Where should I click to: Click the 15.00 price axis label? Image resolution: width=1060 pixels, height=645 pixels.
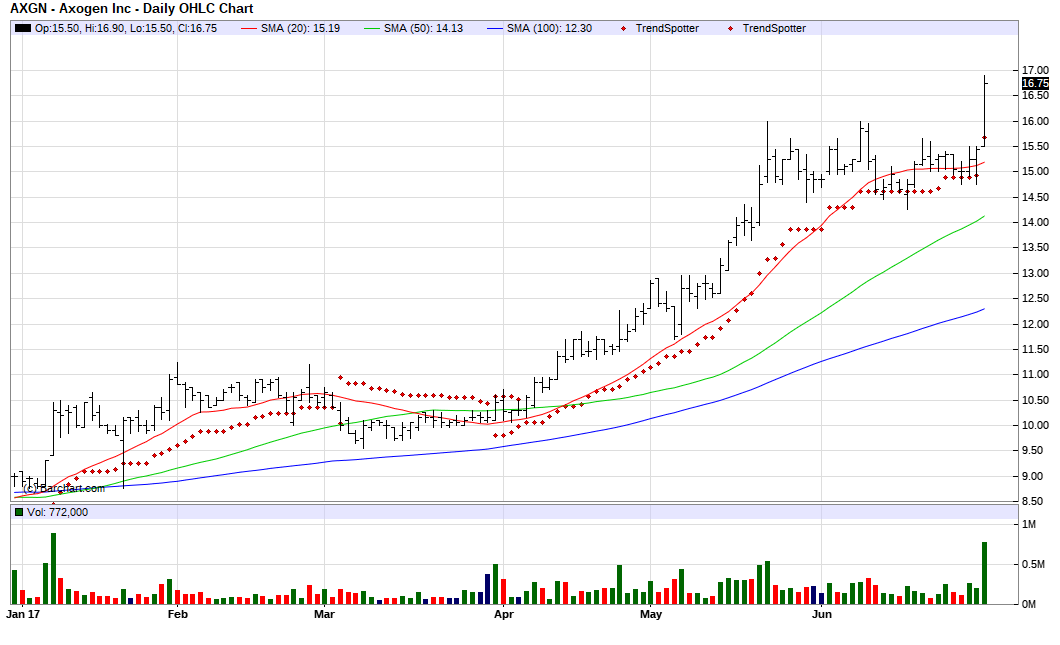point(1035,172)
